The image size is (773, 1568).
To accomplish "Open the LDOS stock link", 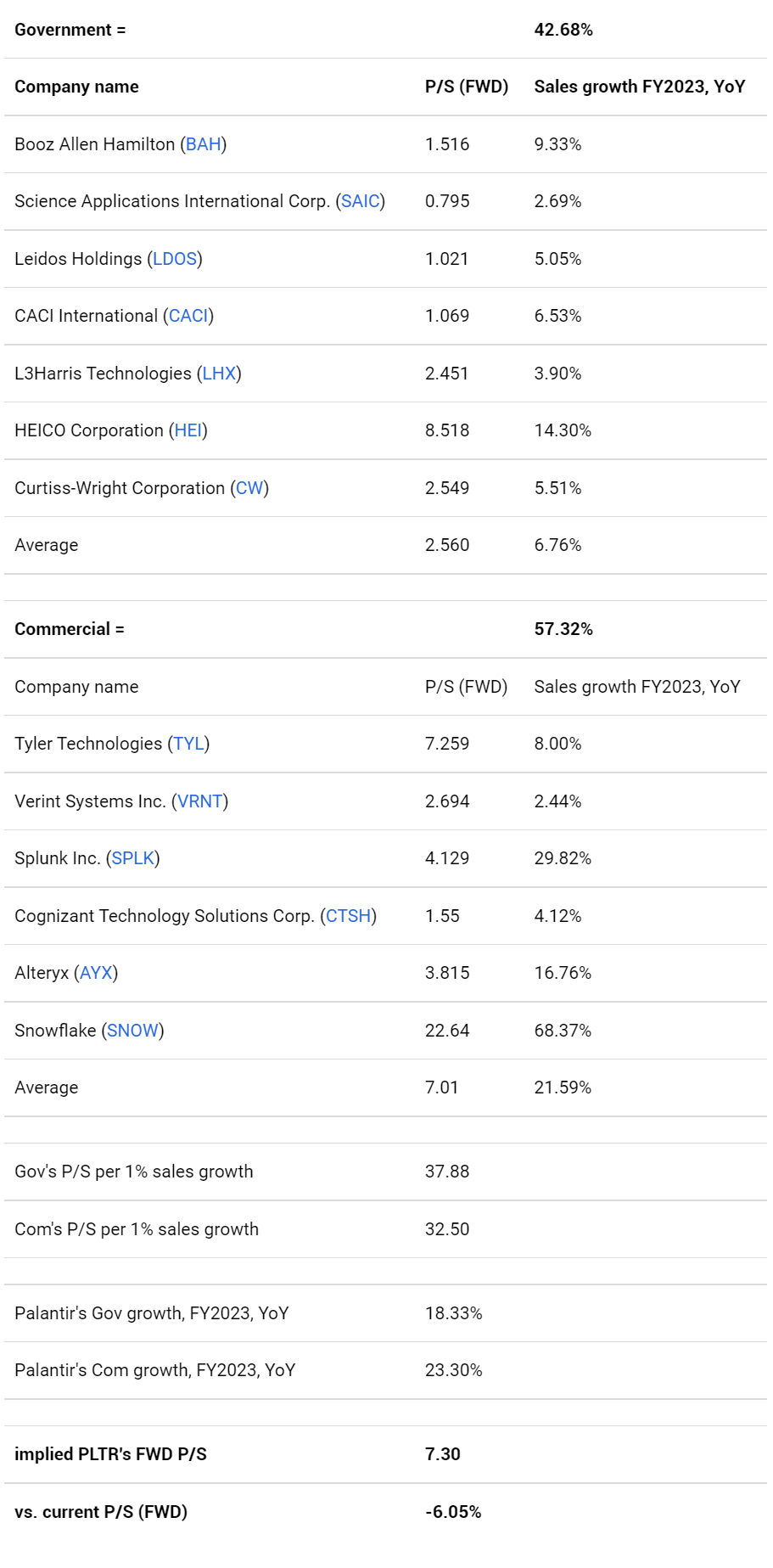I will point(175,259).
